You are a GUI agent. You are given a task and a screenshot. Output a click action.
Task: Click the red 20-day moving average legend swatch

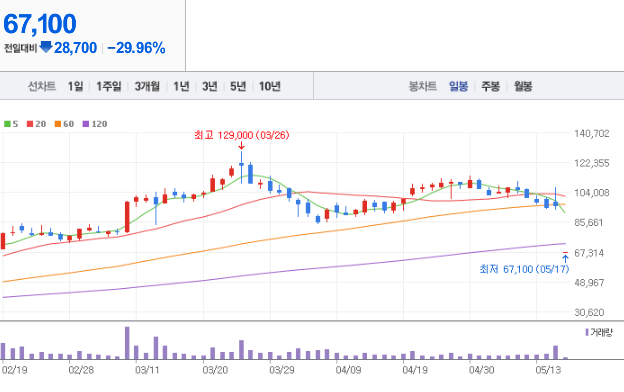point(30,124)
